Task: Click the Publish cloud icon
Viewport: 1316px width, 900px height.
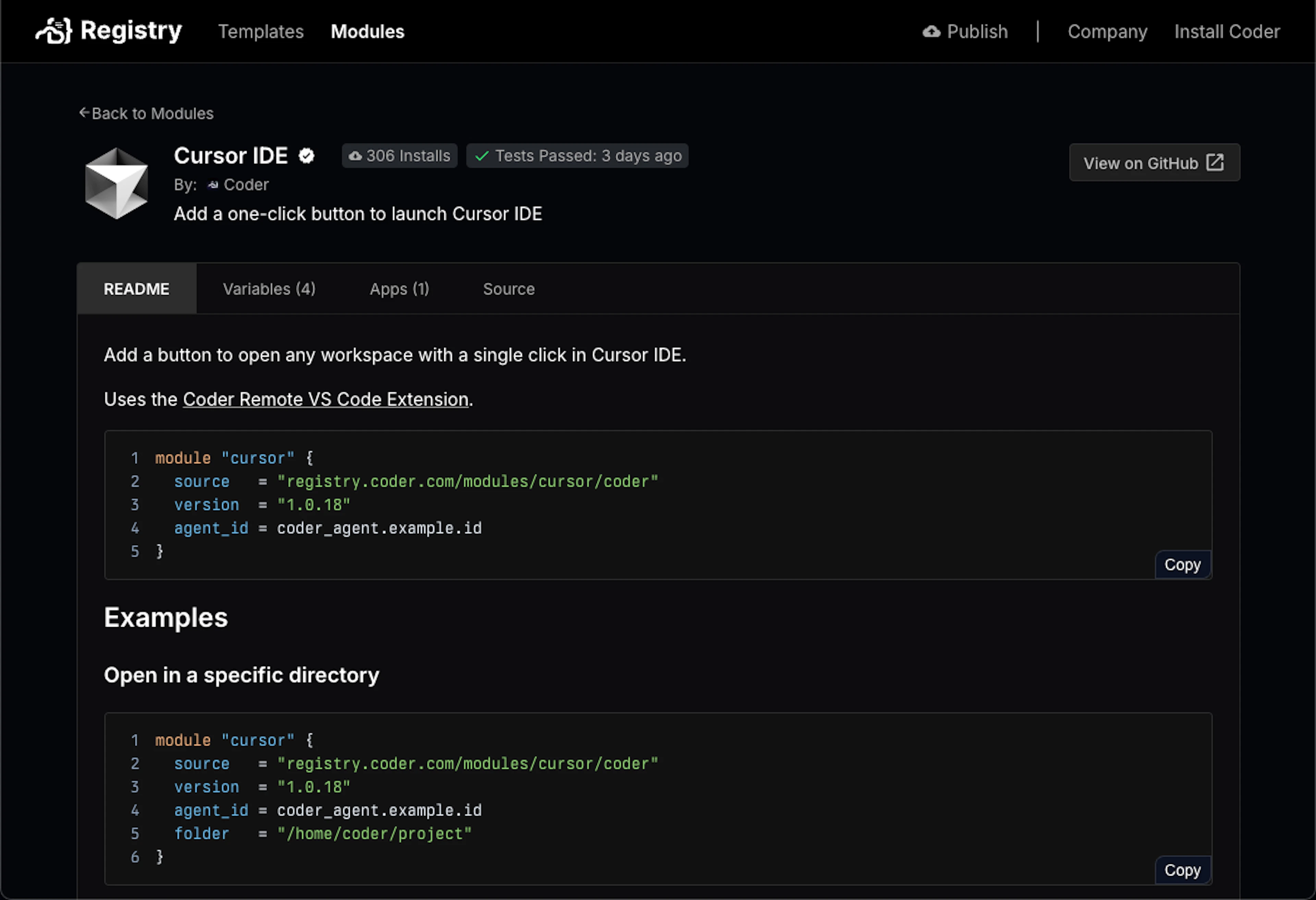Action: coord(931,32)
